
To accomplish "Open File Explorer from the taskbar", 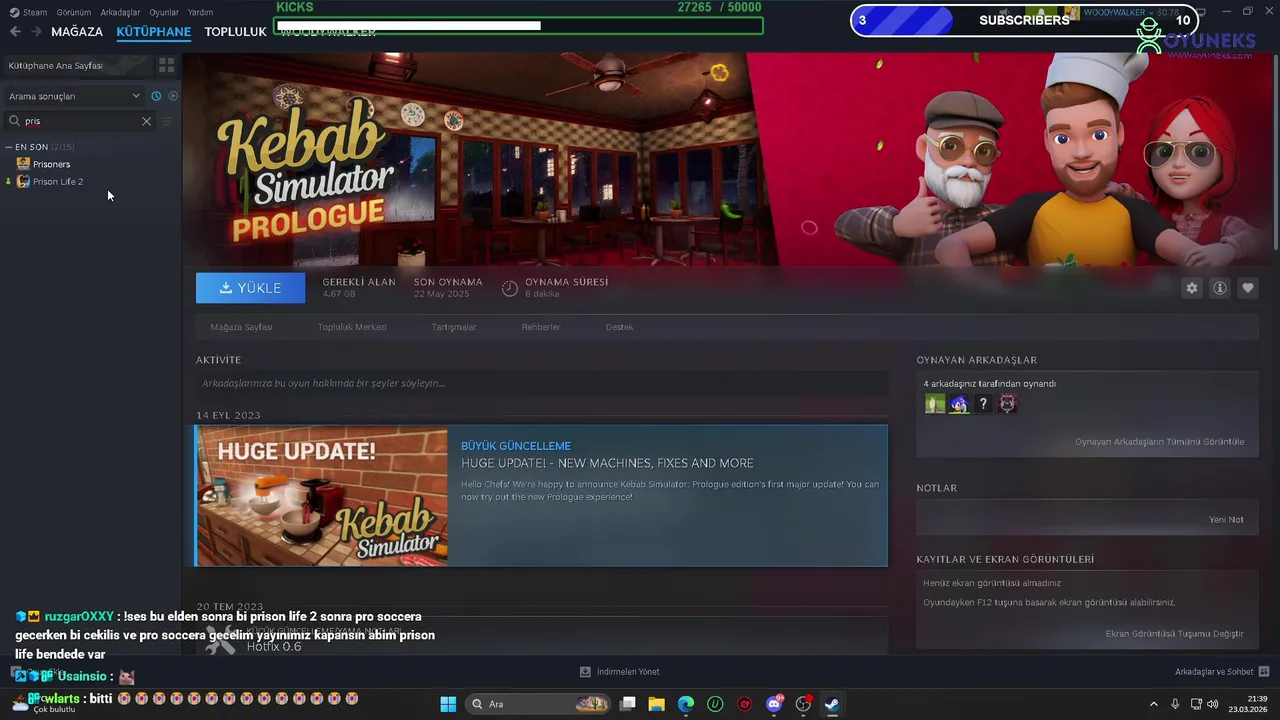I will pos(657,704).
